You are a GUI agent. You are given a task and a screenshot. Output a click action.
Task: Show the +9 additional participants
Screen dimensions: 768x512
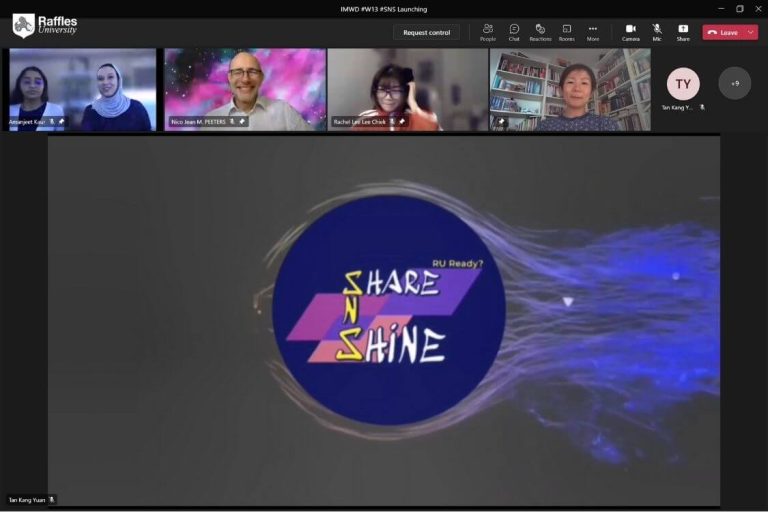pos(735,83)
